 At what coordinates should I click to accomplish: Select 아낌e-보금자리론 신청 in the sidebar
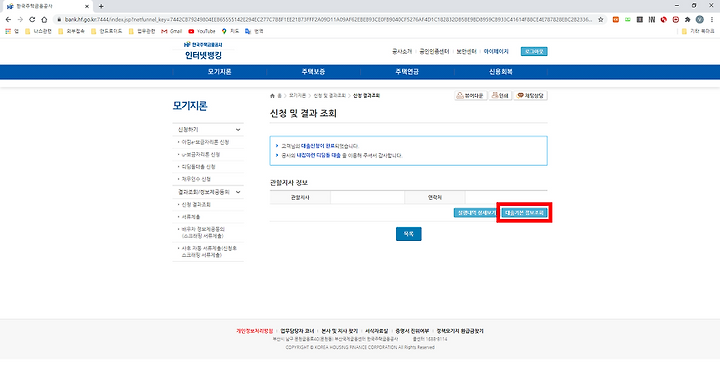coord(205,142)
